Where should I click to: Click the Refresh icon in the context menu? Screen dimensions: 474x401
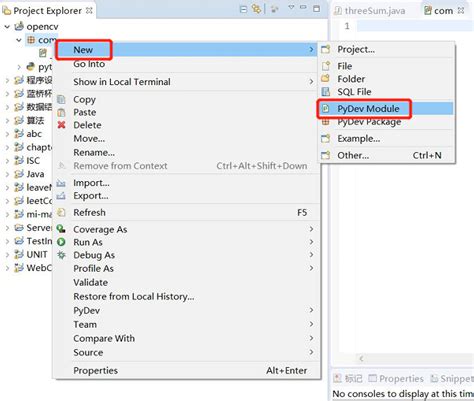(x=61, y=212)
